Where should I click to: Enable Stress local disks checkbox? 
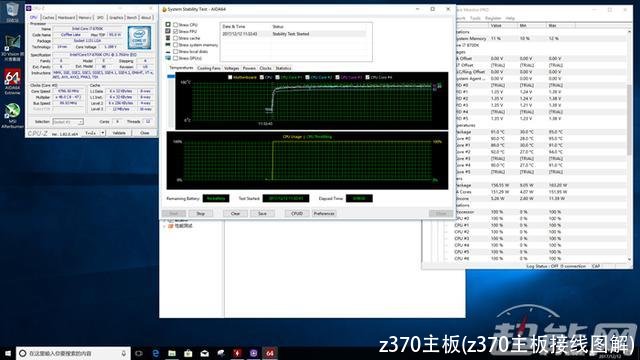[176, 51]
